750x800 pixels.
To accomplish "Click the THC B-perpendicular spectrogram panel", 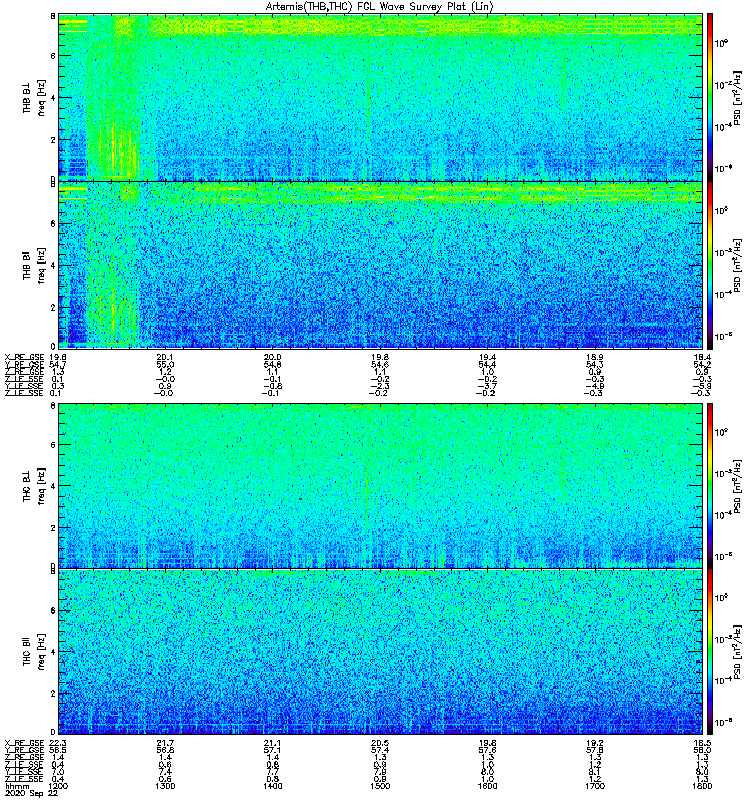I will click(x=380, y=485).
